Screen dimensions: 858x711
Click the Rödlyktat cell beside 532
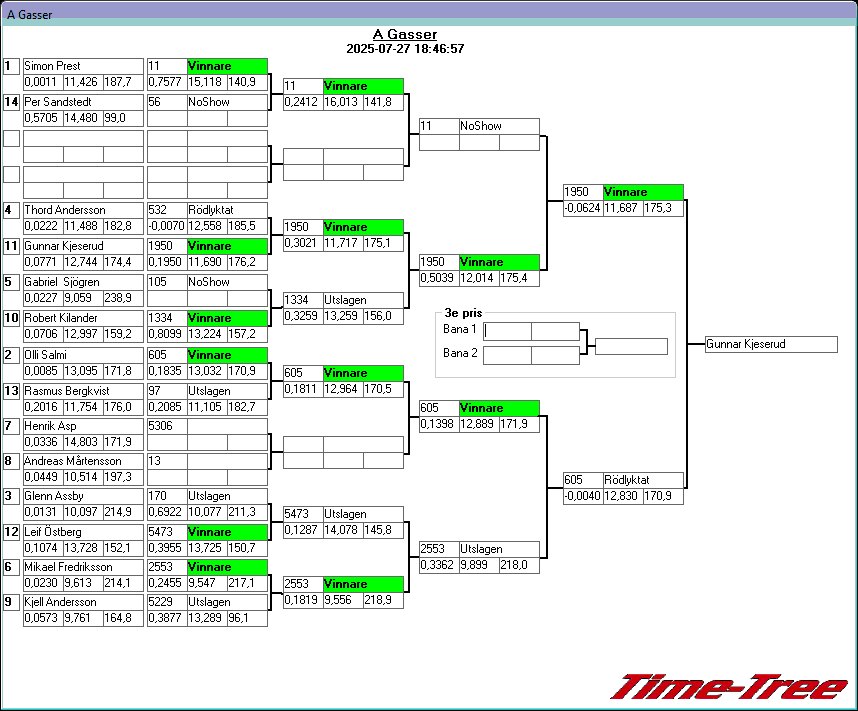pyautogui.click(x=227, y=210)
